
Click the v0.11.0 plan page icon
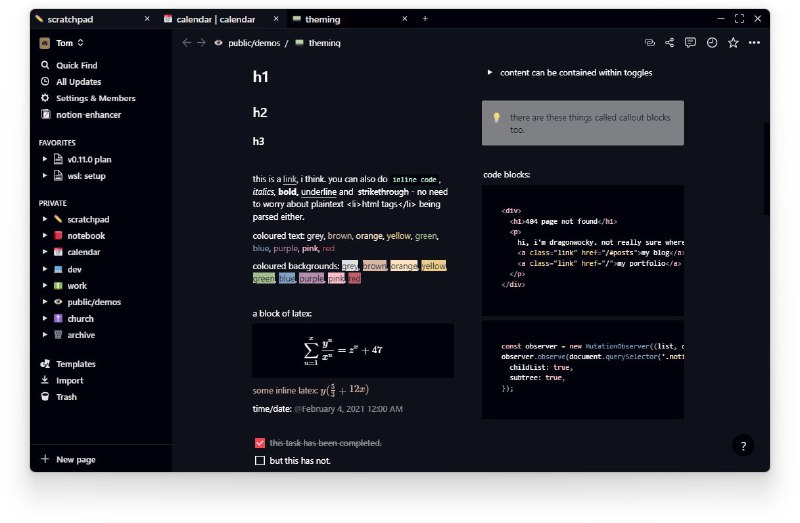[58, 159]
